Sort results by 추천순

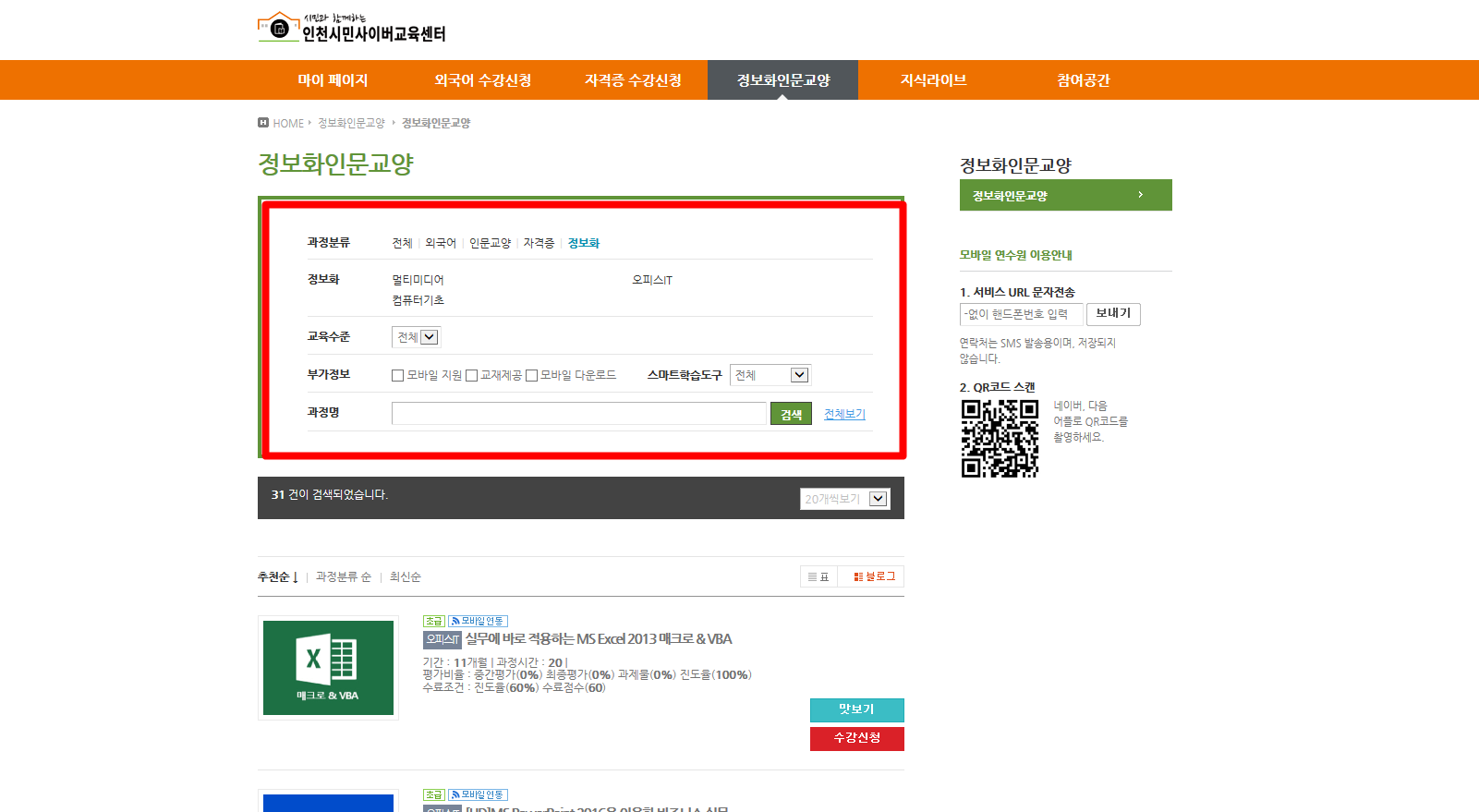click(277, 576)
